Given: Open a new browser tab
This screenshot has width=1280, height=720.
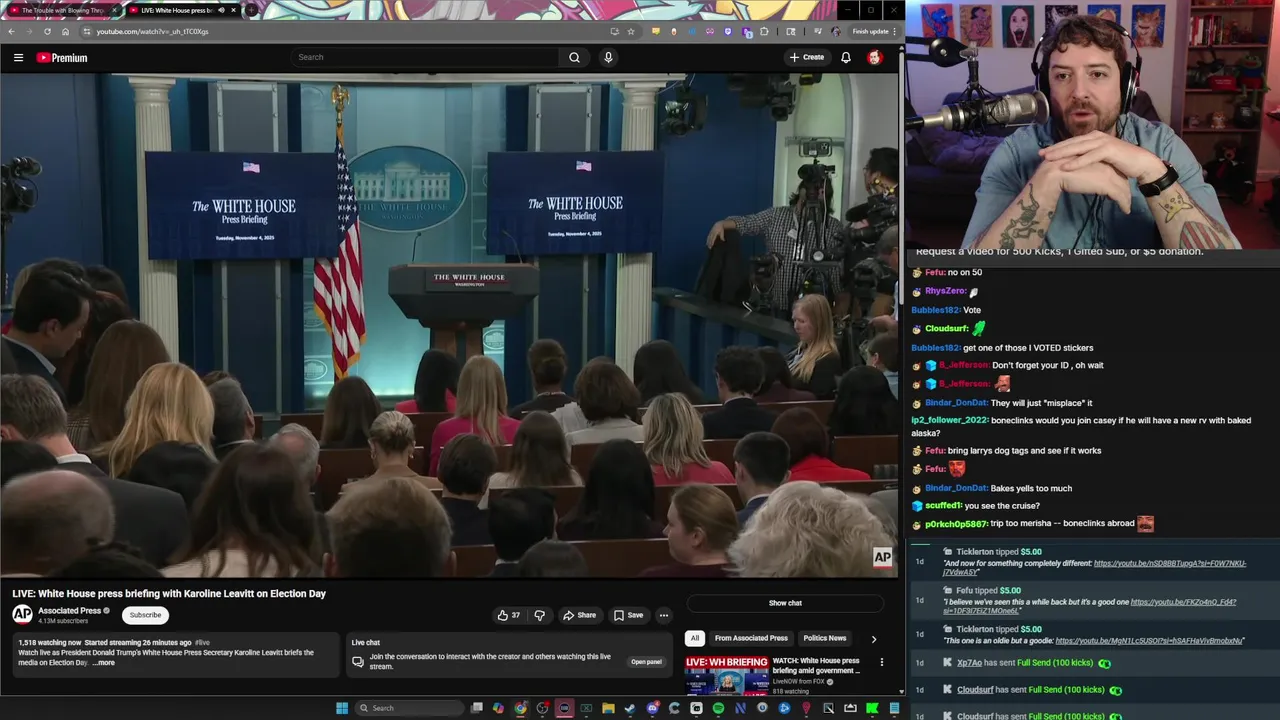Looking at the screenshot, I should tap(252, 10).
